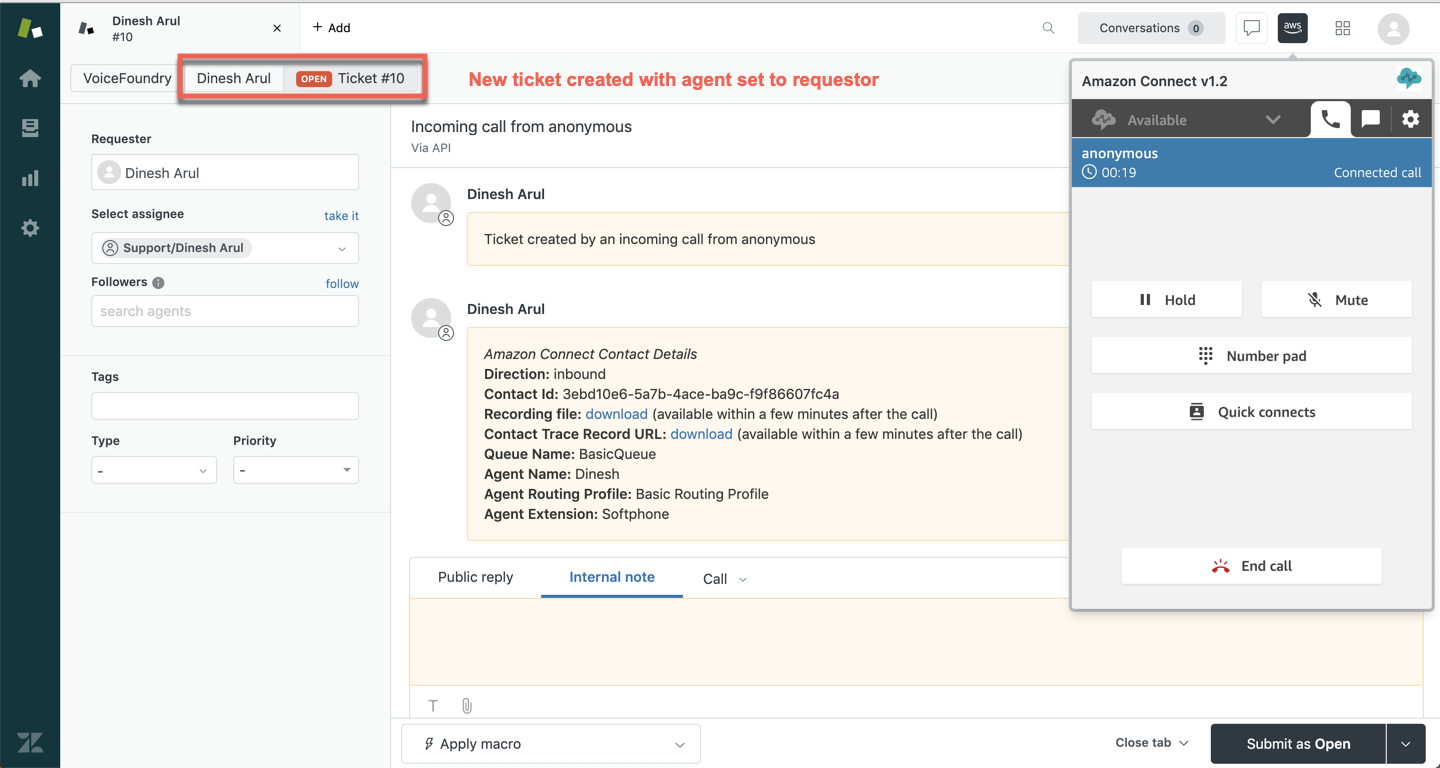The width and height of the screenshot is (1440, 768).
Task: Open the Reporting bar chart icon
Action: coord(30,178)
